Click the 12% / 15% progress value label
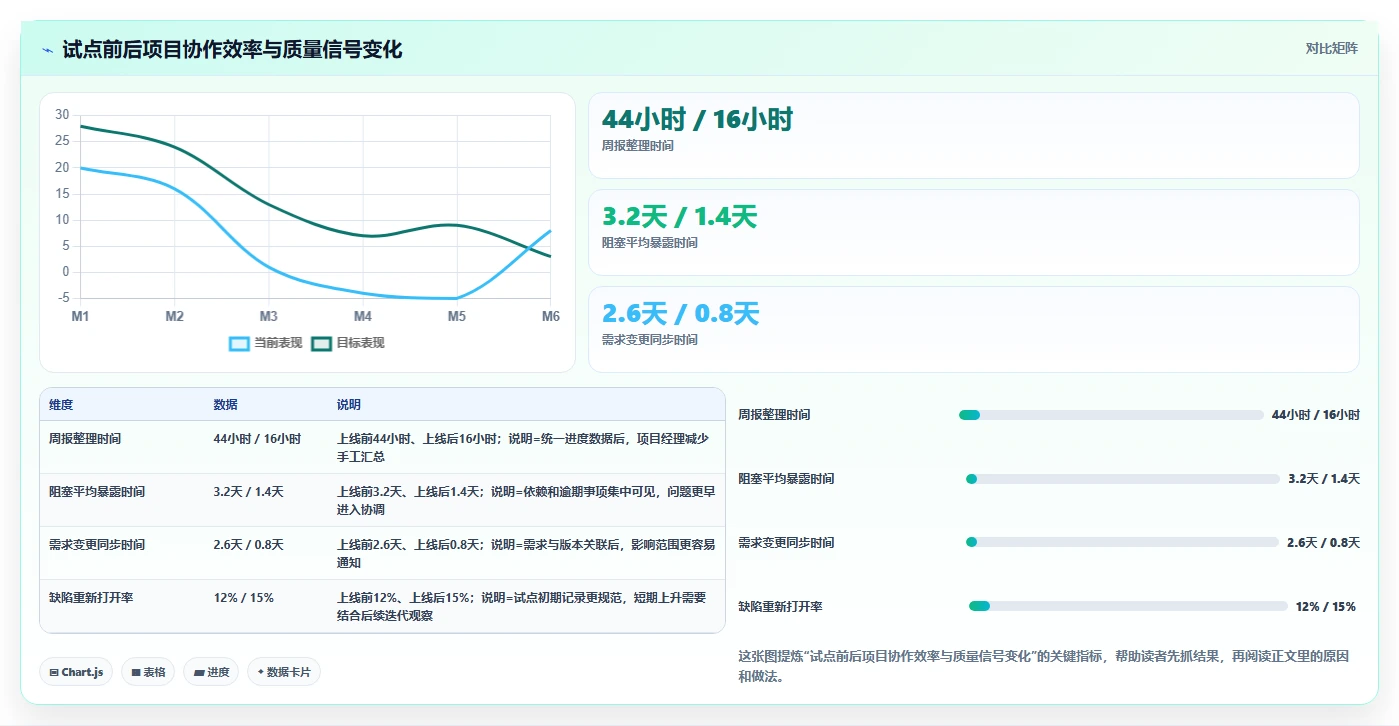Image resolution: width=1399 pixels, height=726 pixels. [1325, 606]
